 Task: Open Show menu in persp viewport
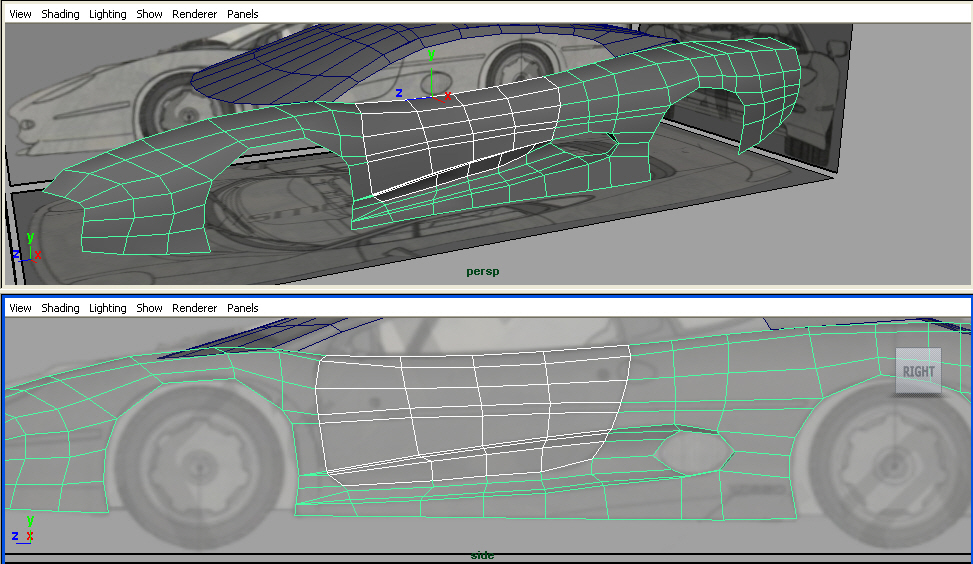[149, 14]
